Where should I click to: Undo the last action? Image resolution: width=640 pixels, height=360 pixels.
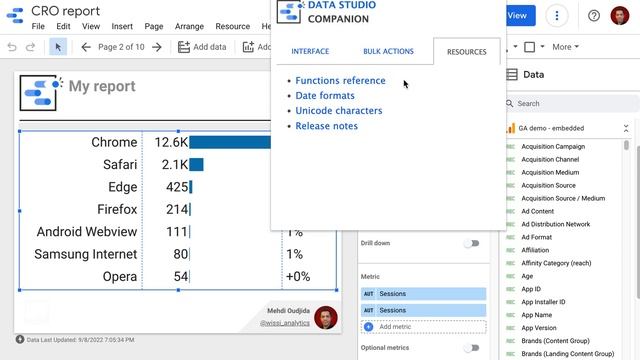pyautogui.click(x=12, y=47)
